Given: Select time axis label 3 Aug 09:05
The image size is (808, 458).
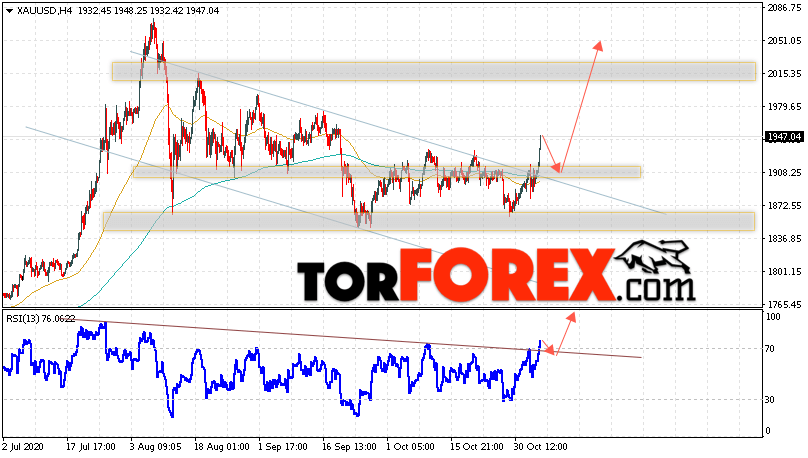Looking at the screenshot, I should click(x=155, y=447).
